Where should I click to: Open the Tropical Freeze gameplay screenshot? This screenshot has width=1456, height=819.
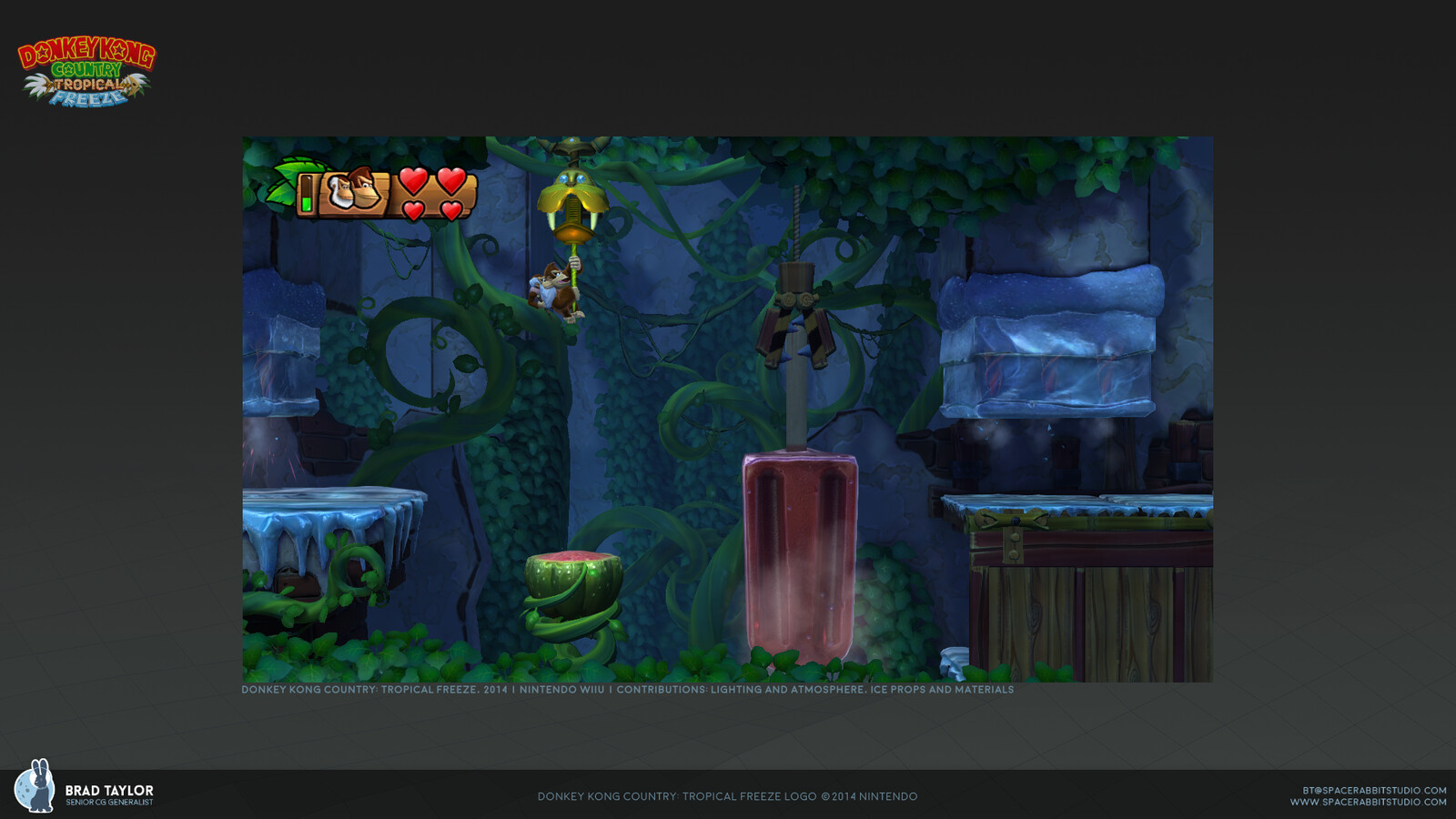pos(727,409)
